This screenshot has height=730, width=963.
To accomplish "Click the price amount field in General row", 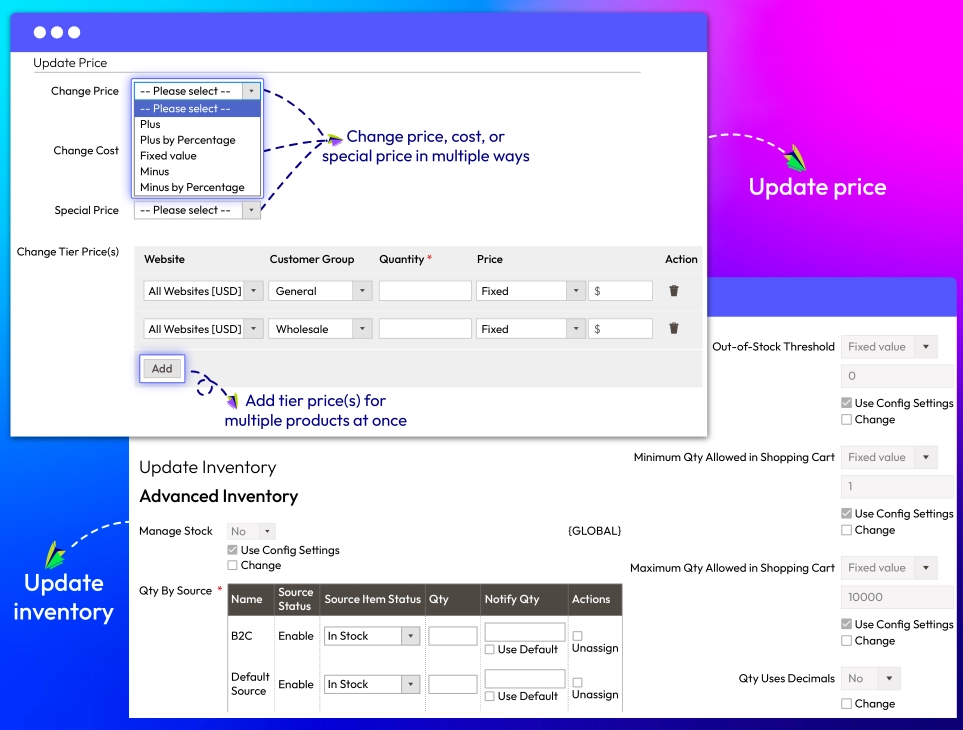I will pyautogui.click(x=621, y=291).
